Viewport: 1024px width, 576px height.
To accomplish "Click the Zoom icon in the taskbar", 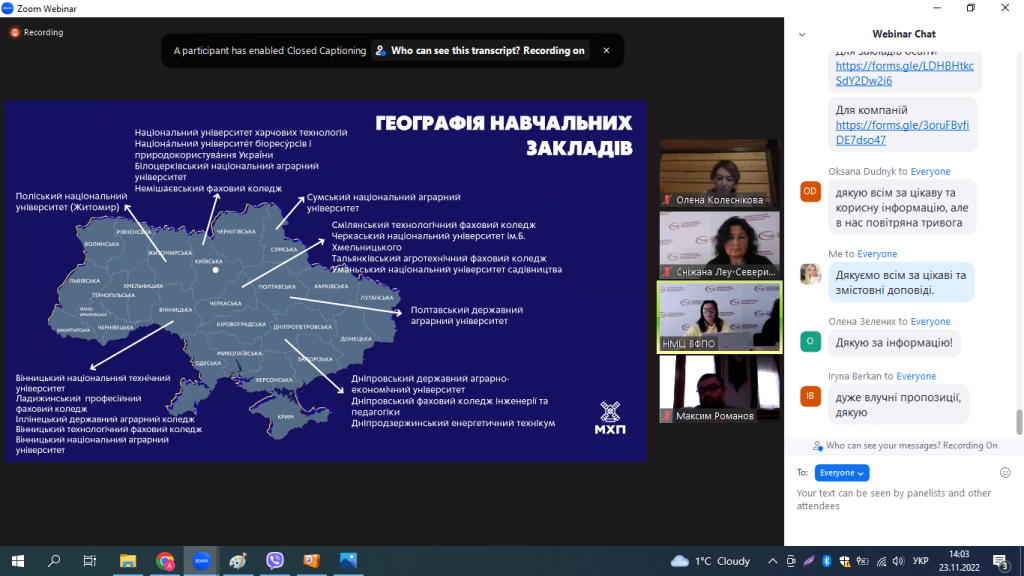I will pos(200,561).
